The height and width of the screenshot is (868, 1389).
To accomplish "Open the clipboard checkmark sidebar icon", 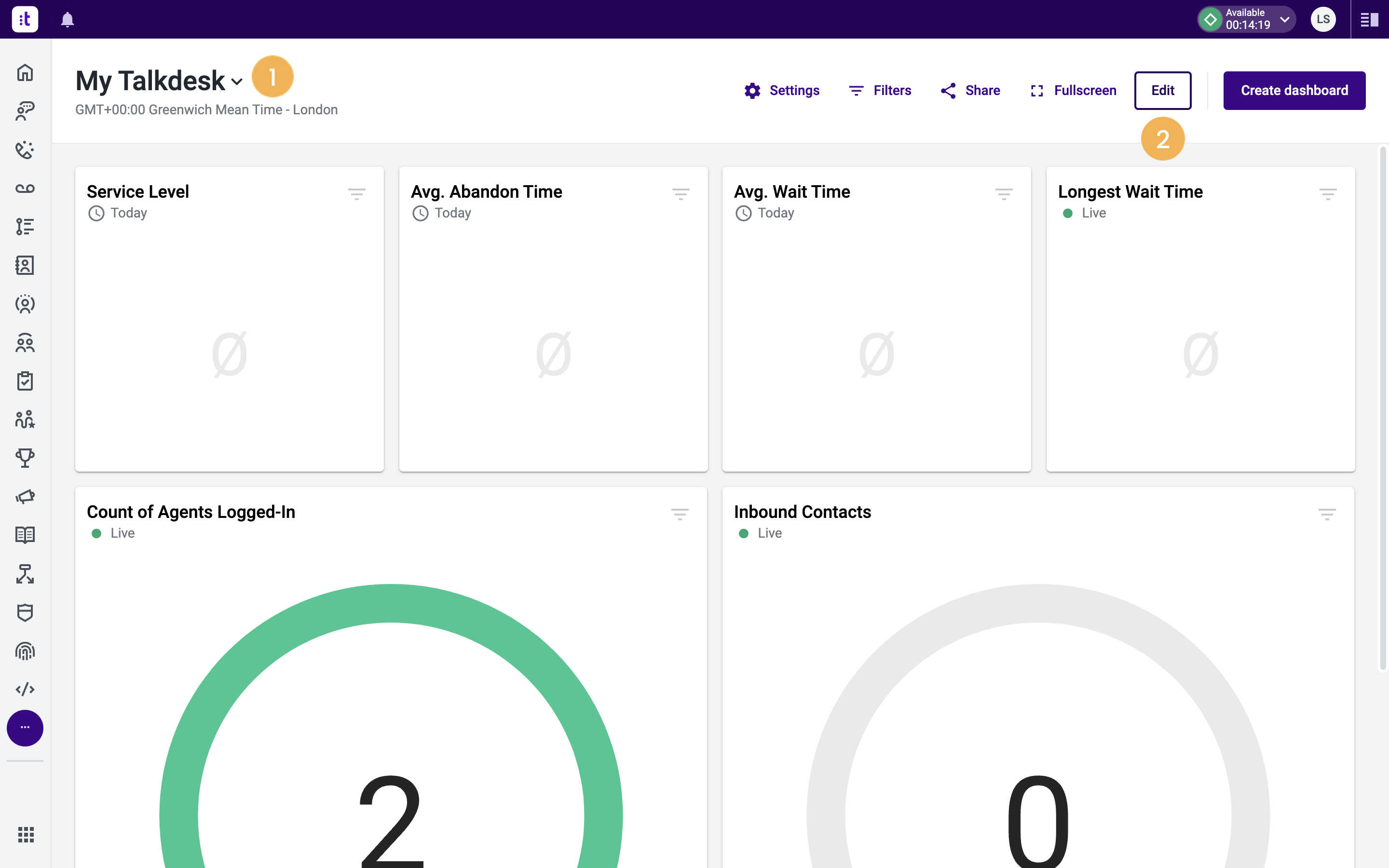I will click(25, 381).
